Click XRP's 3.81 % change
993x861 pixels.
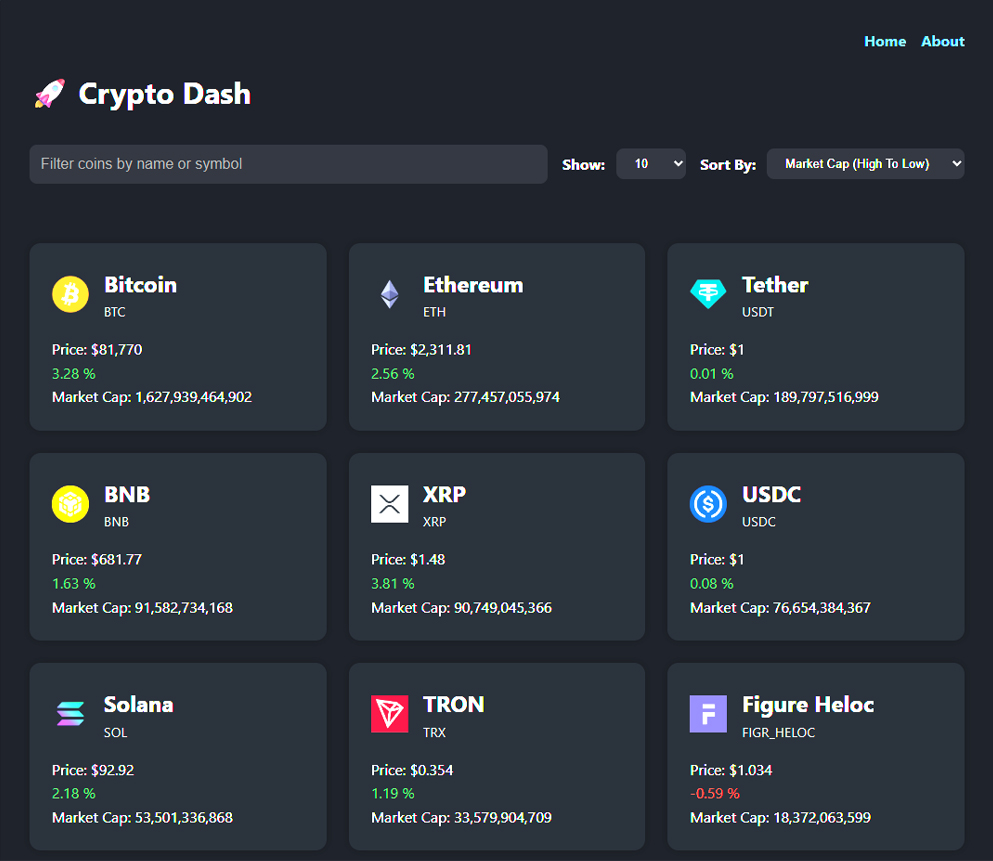393,584
